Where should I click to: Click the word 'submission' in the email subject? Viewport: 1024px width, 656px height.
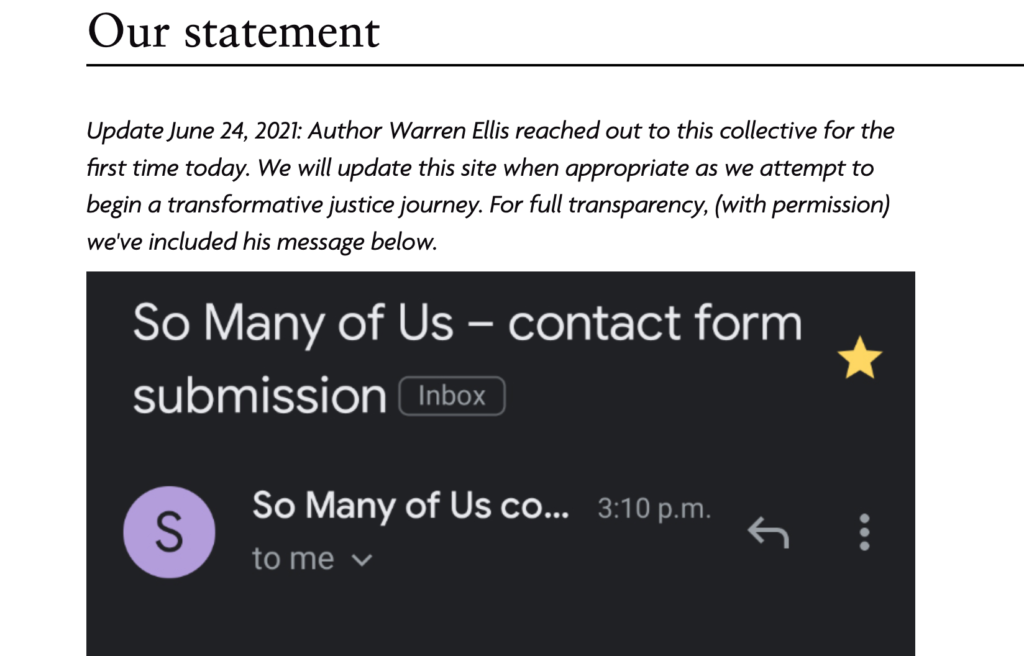(260, 396)
